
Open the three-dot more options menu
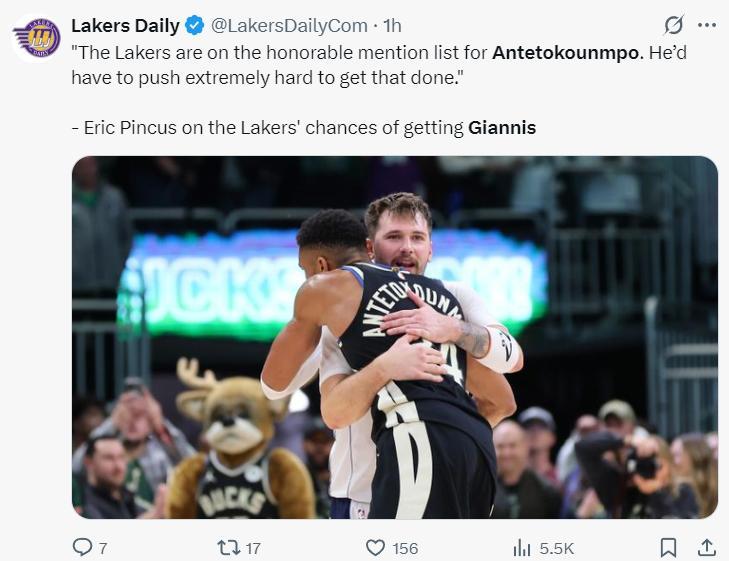coord(706,25)
